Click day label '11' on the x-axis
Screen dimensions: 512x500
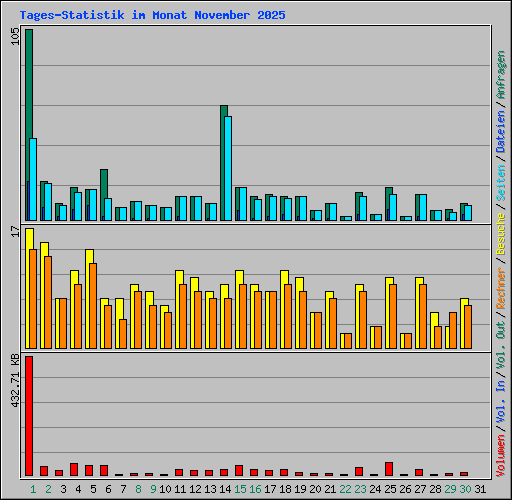180,489
